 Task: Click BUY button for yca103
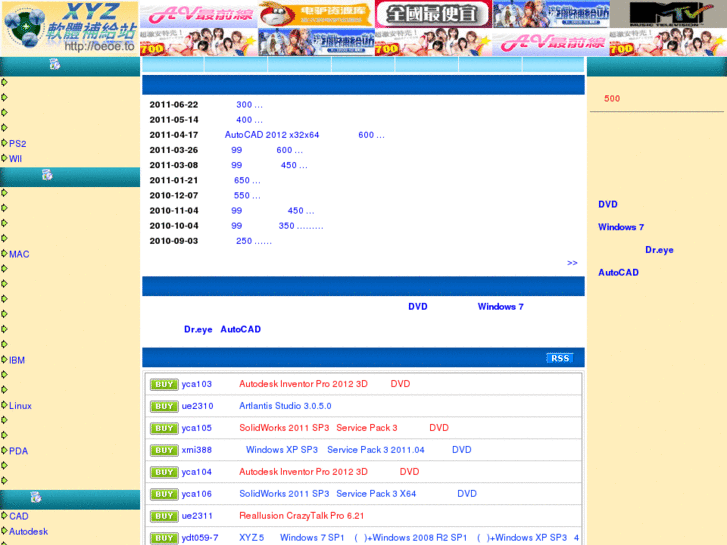164,384
